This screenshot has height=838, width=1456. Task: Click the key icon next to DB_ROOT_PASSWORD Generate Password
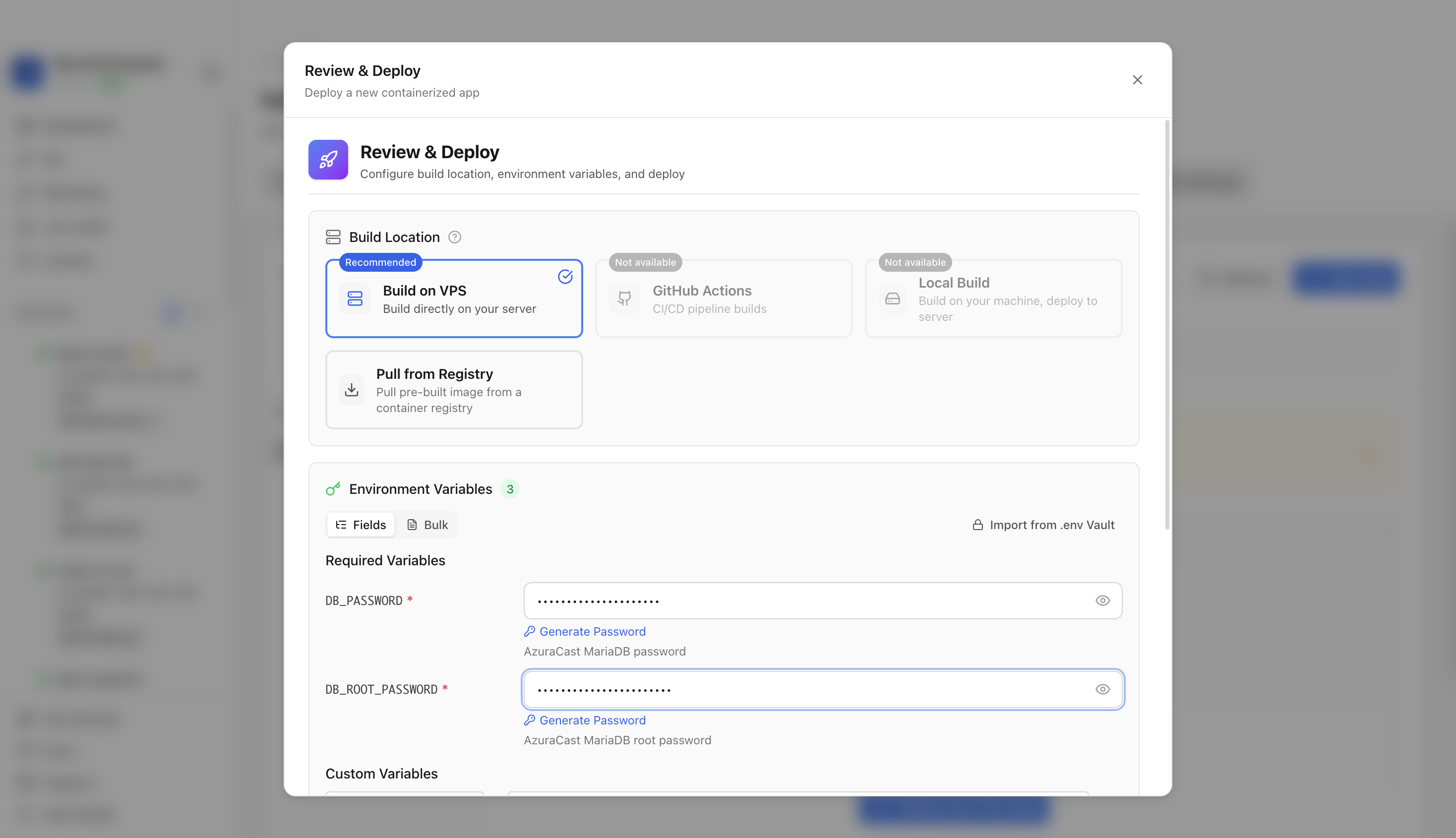tap(530, 720)
